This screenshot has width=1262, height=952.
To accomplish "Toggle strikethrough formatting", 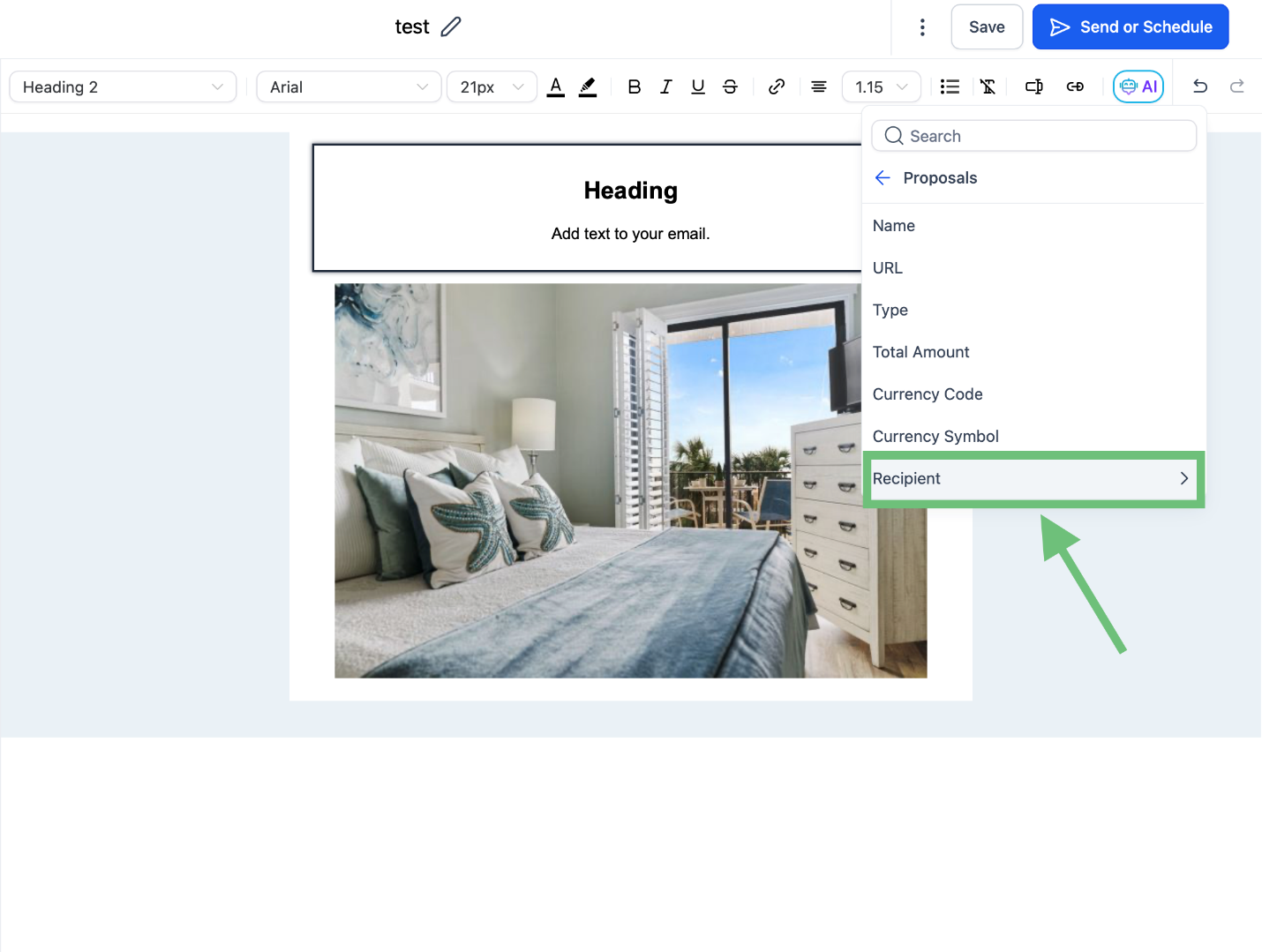I will pos(730,86).
